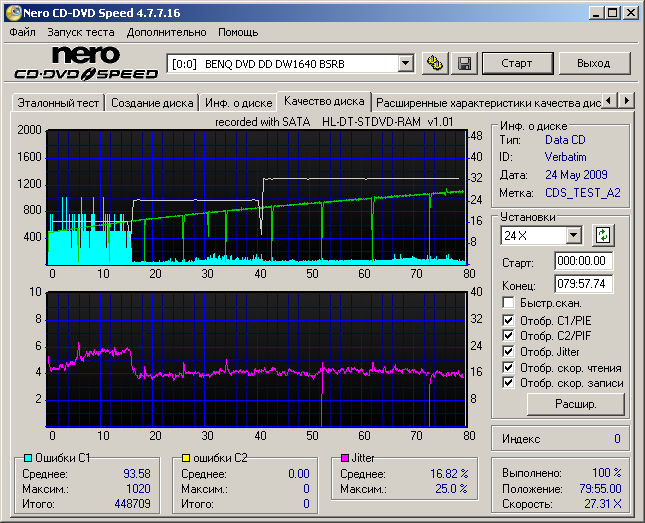Expand the 24 X speed dropdown
This screenshot has width=645, height=523.
coord(573,235)
